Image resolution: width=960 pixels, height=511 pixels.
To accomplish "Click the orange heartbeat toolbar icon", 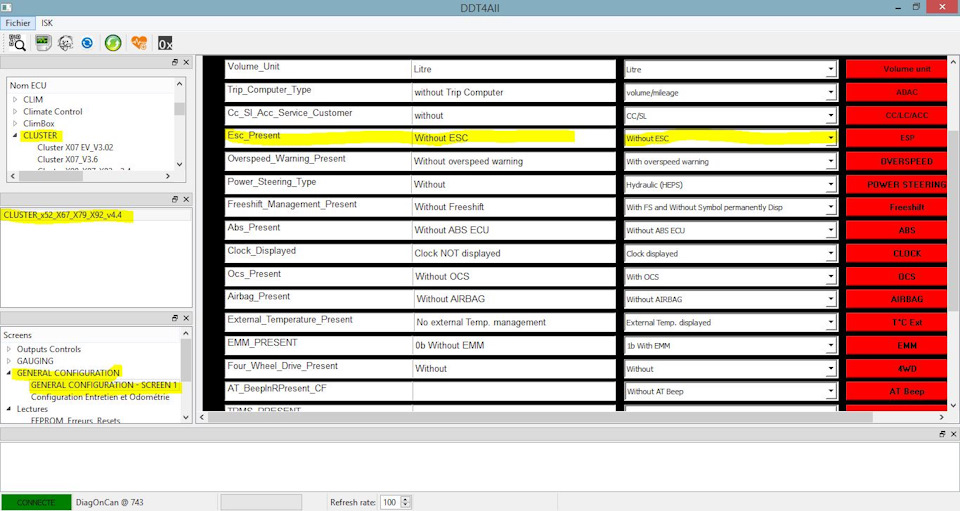I will click(x=139, y=42).
